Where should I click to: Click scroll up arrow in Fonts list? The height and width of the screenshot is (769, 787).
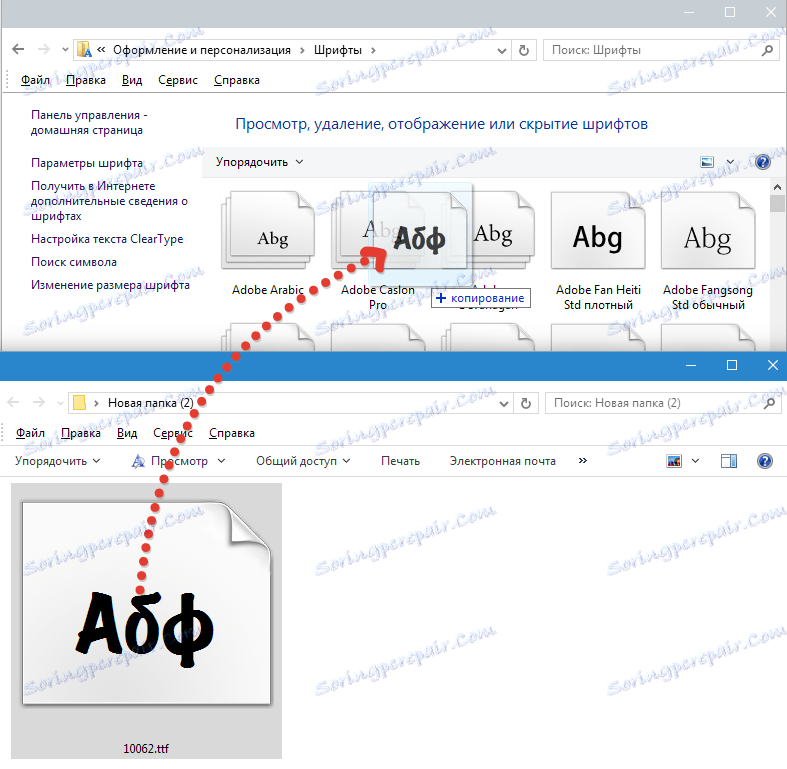pos(777,187)
